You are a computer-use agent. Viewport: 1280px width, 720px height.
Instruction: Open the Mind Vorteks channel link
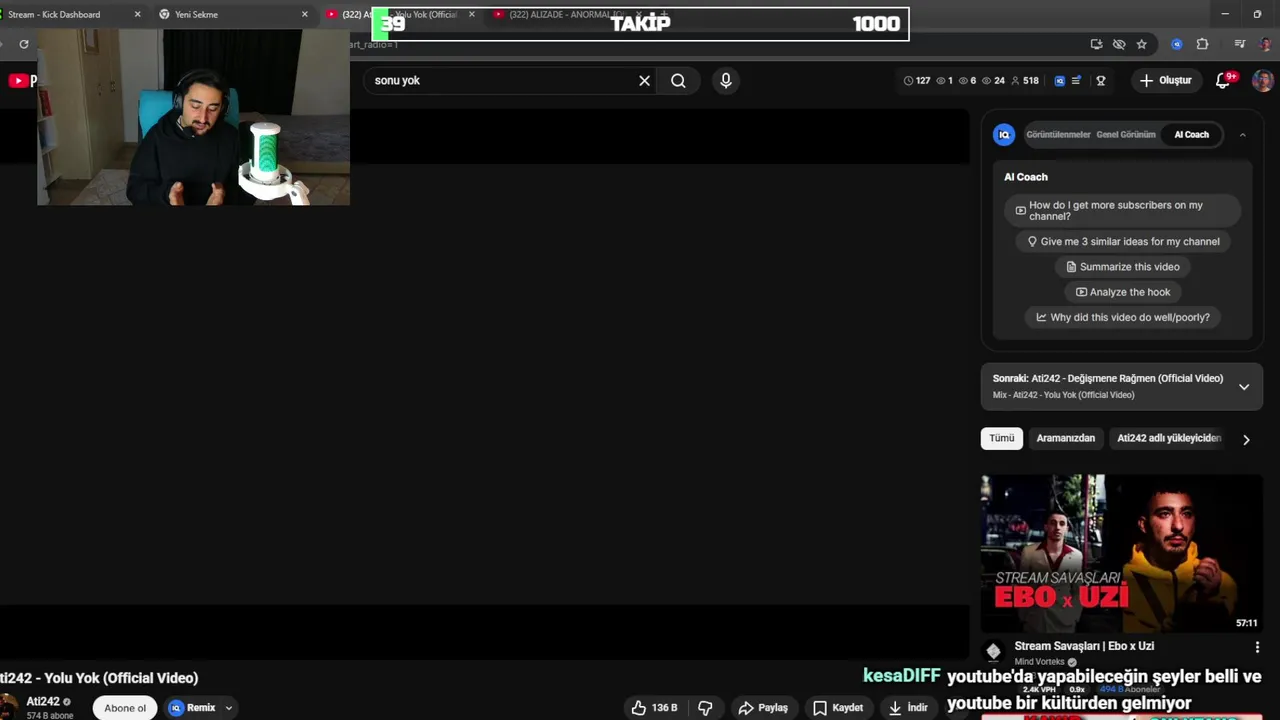pyautogui.click(x=1039, y=662)
